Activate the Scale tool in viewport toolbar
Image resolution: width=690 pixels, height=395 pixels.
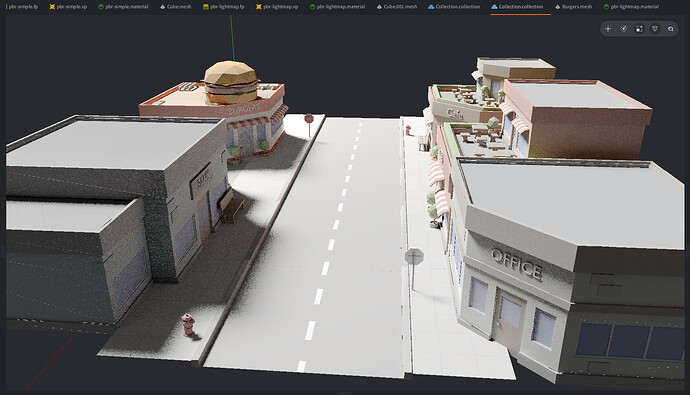click(x=639, y=29)
